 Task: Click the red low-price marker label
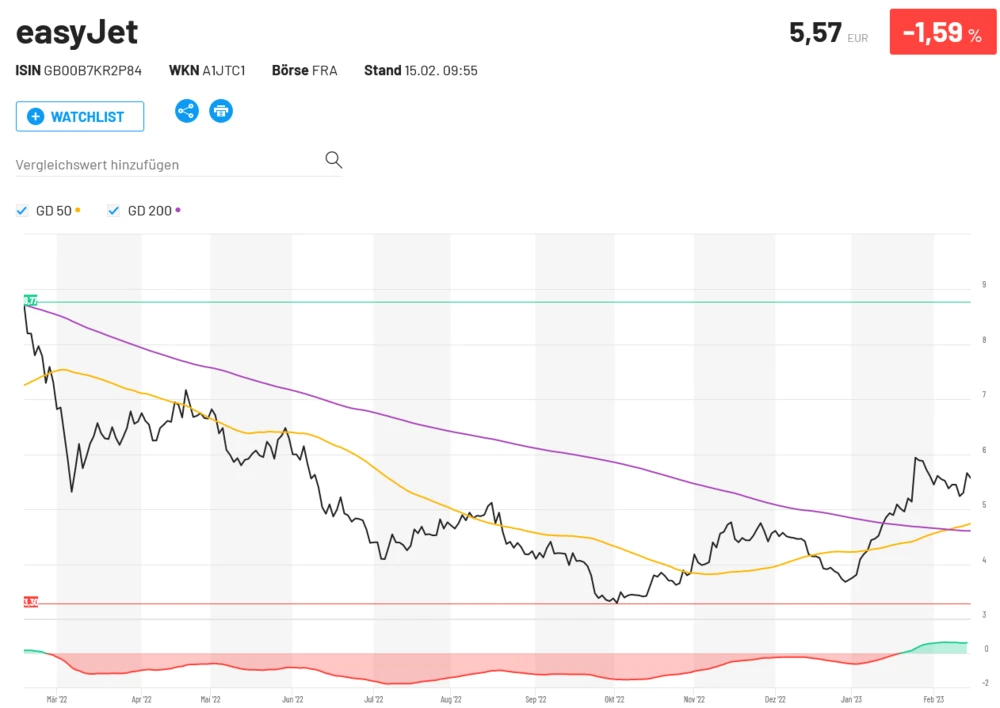click(x=31, y=602)
